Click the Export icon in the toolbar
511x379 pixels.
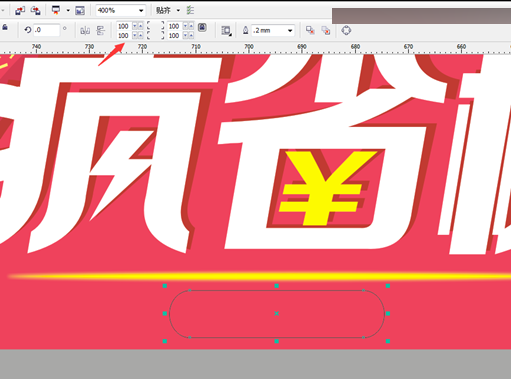[35, 10]
